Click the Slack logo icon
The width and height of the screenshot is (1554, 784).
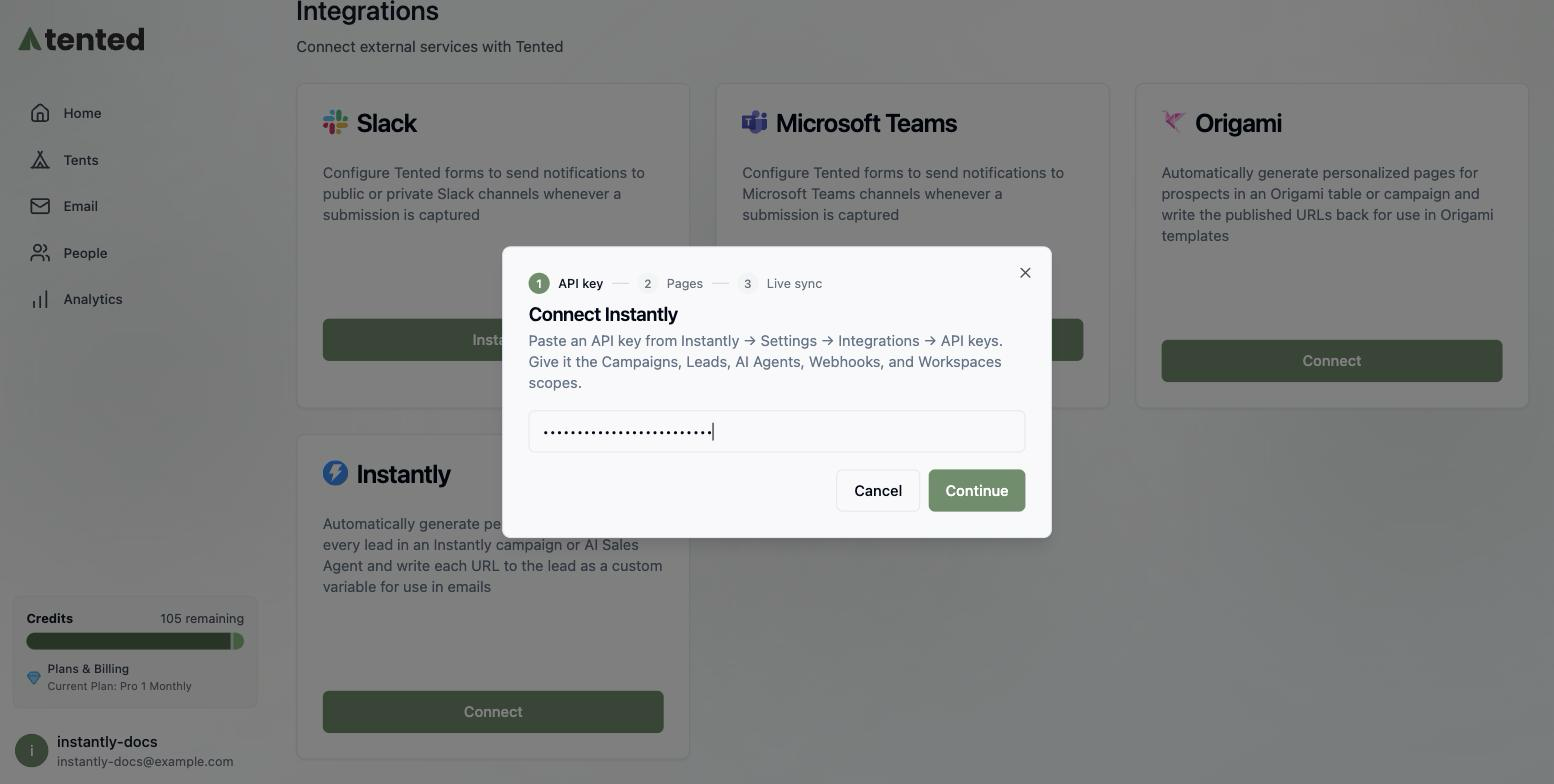coord(335,123)
